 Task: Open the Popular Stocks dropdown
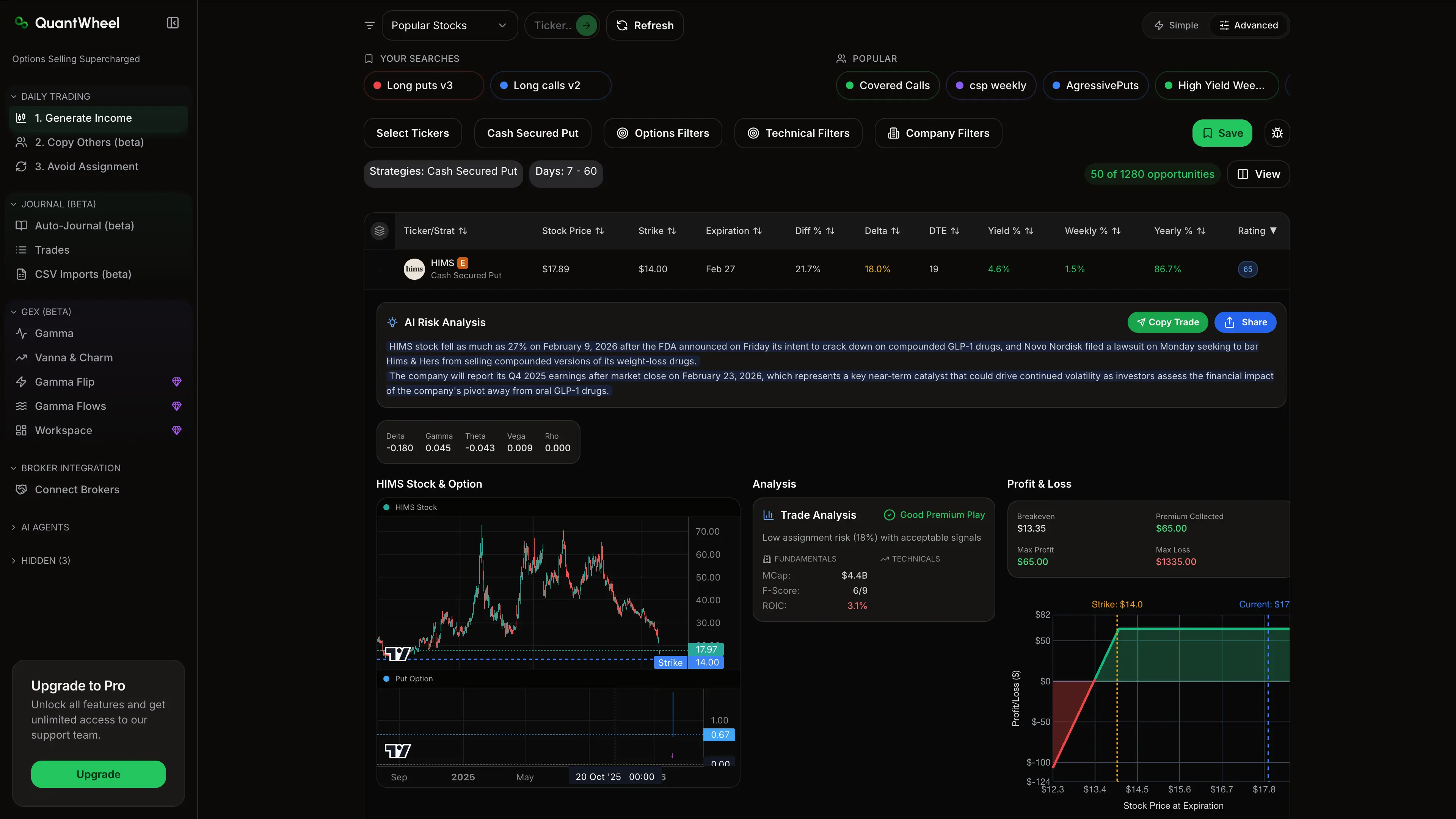click(449, 25)
